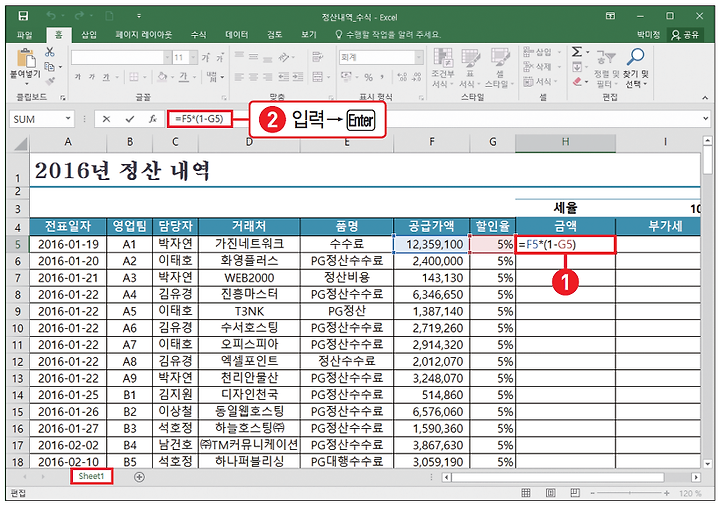This screenshot has width=720, height=507.
Task: Expand the formula bar chevron
Action: [705, 119]
